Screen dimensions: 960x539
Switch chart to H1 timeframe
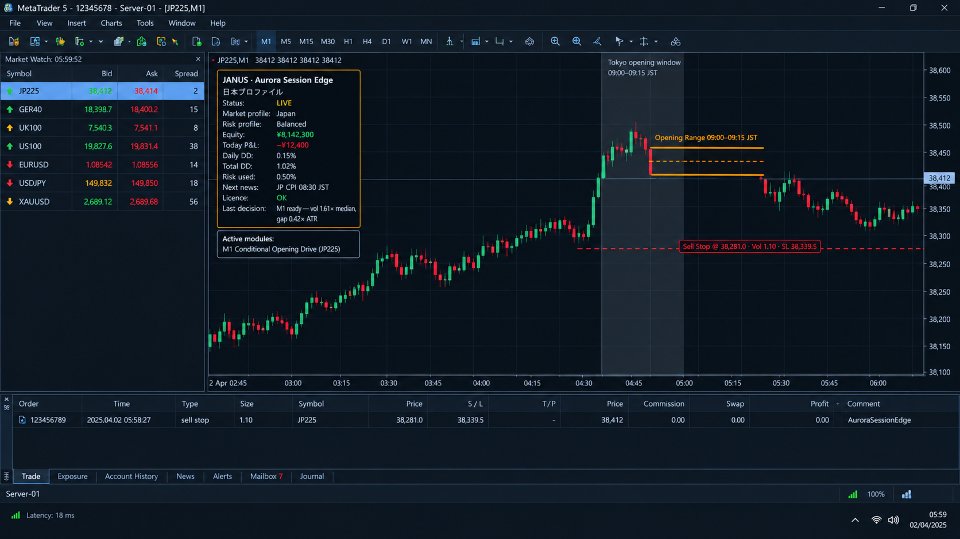pos(348,42)
